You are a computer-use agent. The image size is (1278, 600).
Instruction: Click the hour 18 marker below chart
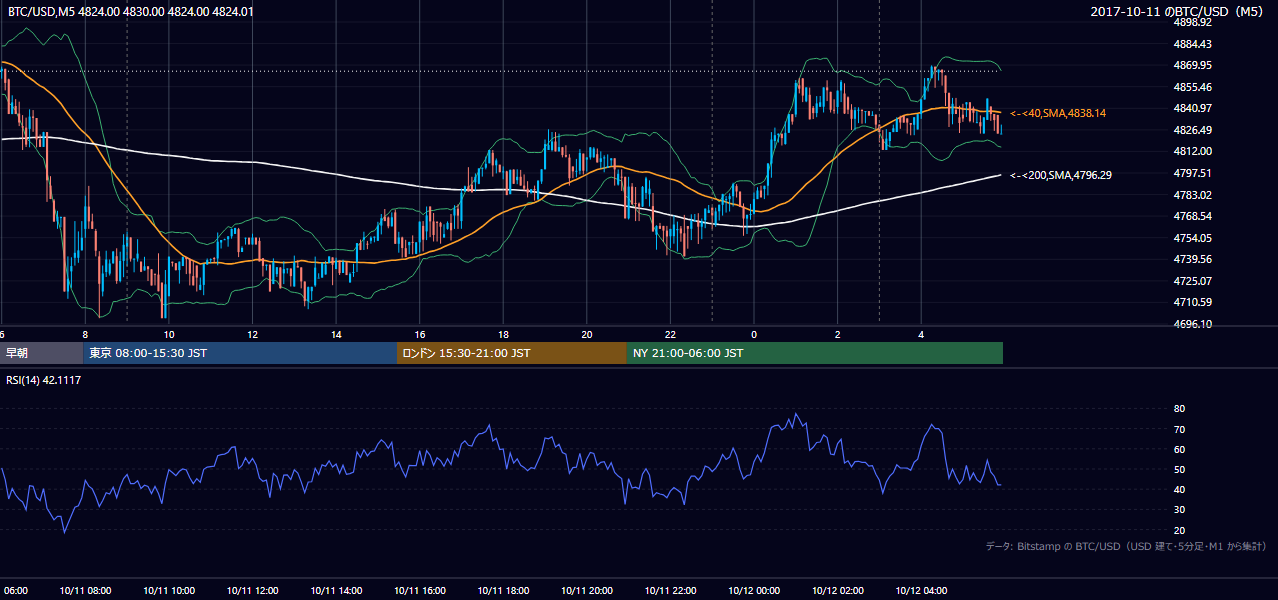click(x=503, y=334)
